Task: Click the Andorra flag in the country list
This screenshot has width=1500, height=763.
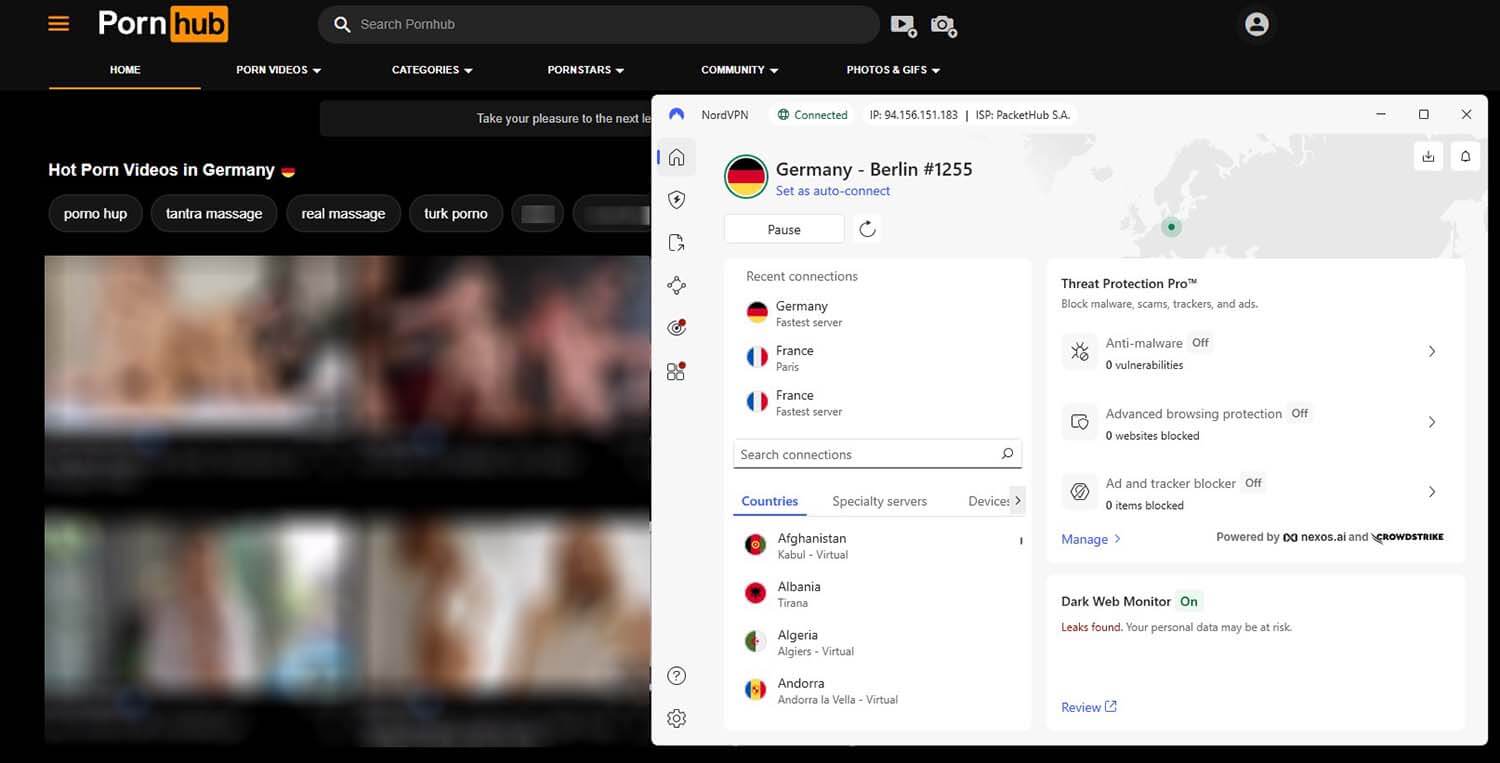Action: [x=756, y=690]
